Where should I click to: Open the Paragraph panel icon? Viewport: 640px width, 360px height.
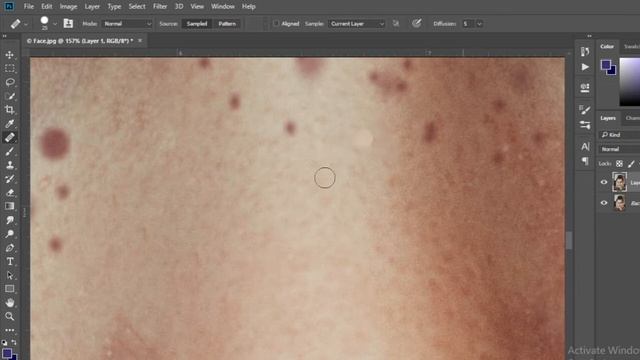585,161
